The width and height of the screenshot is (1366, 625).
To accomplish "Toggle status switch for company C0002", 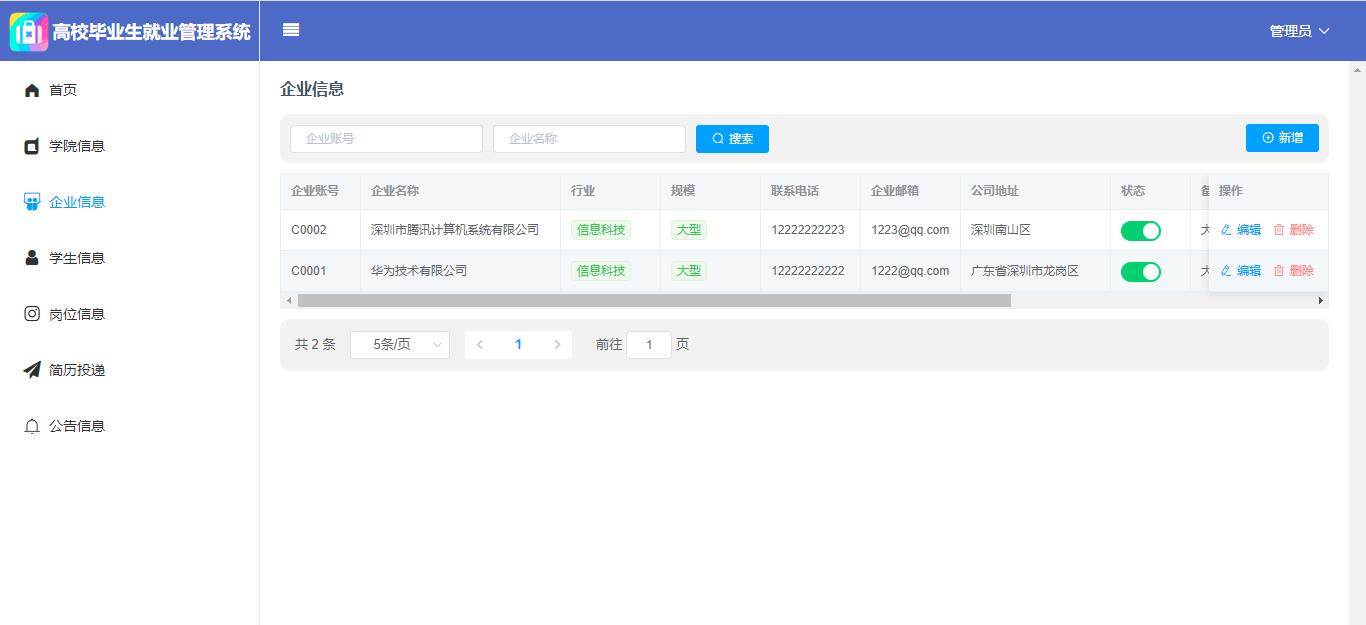I will pos(1140,231).
